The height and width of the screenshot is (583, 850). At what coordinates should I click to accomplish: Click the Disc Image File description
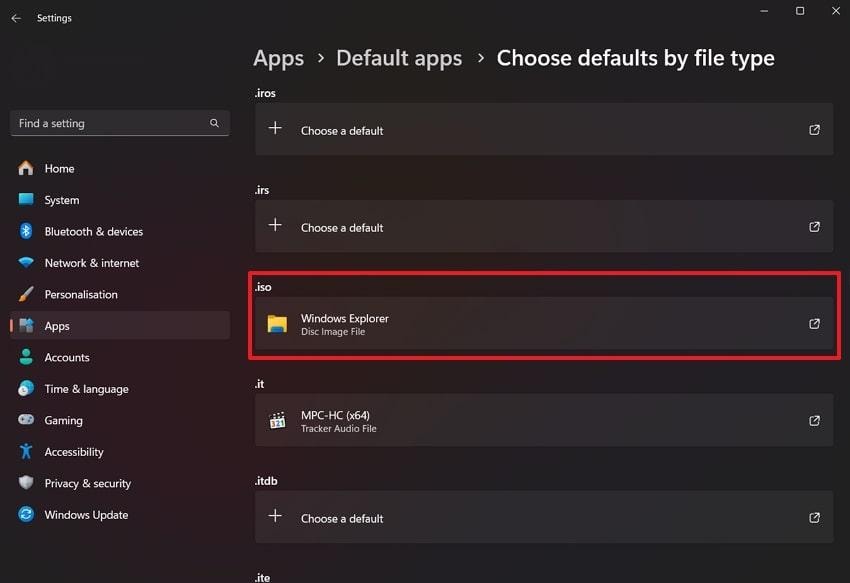333,332
